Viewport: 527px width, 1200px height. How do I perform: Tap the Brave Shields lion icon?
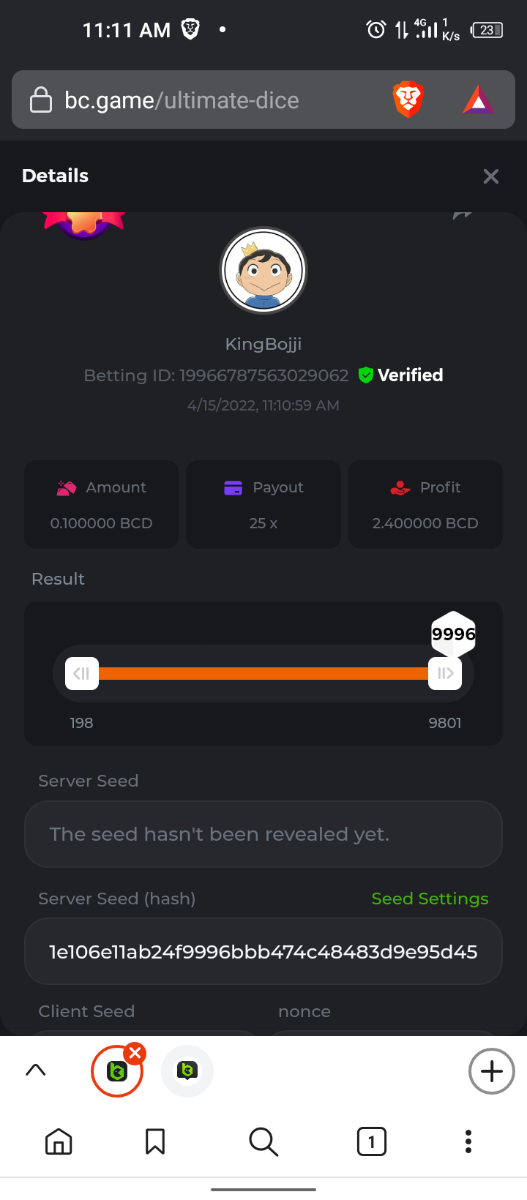[x=408, y=99]
